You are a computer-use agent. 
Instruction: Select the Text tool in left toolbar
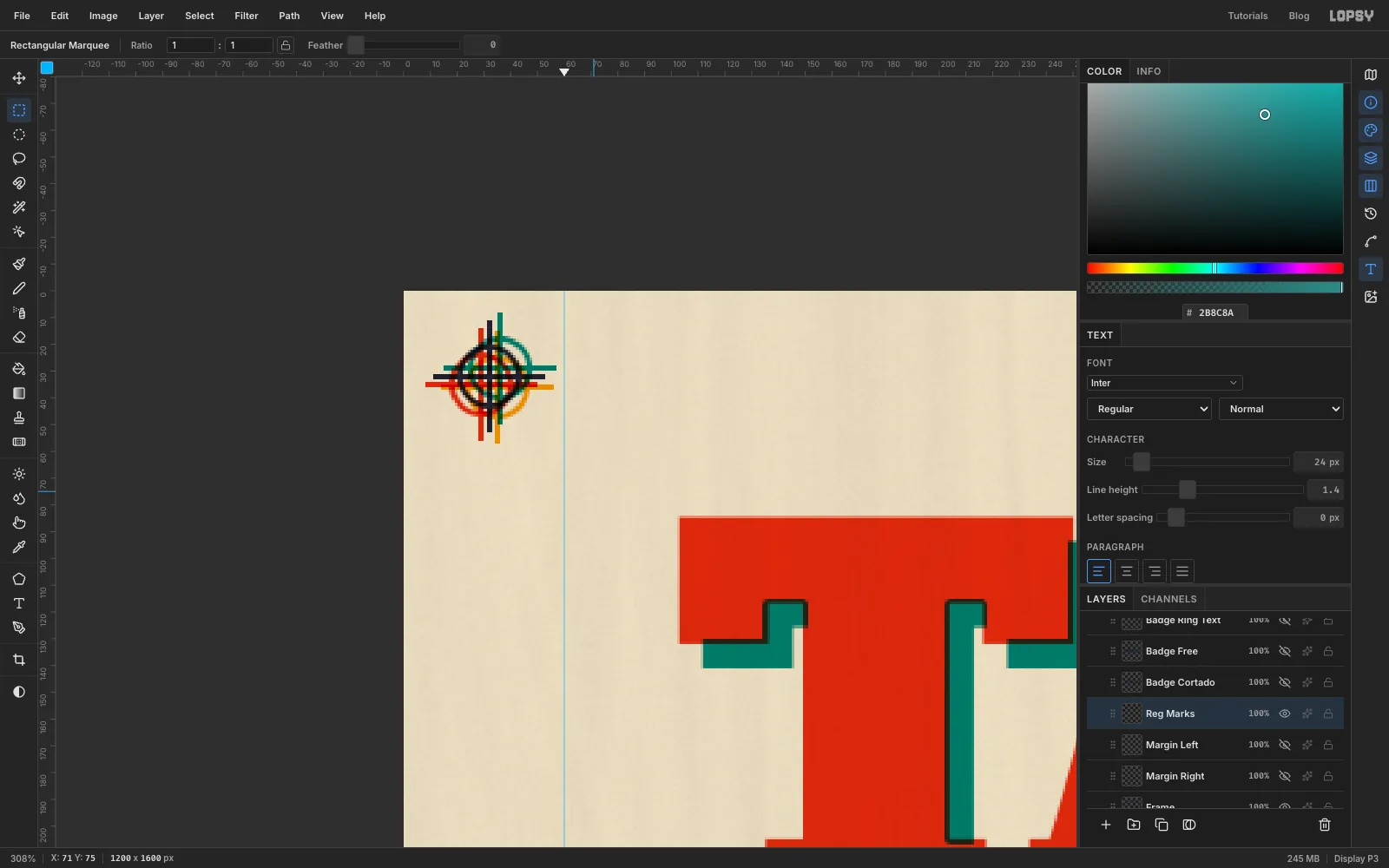pyautogui.click(x=19, y=603)
